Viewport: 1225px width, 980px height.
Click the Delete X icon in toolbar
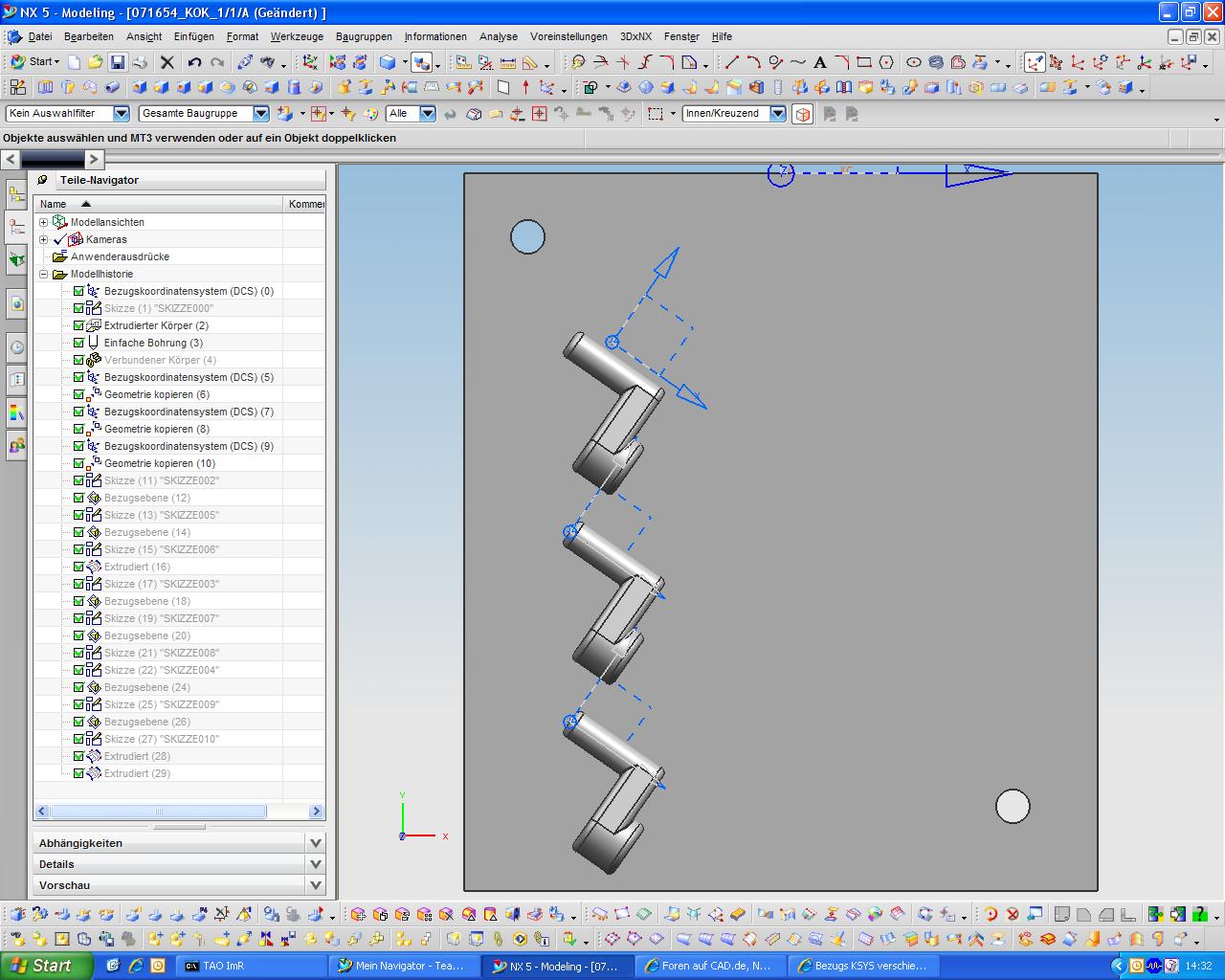167,62
